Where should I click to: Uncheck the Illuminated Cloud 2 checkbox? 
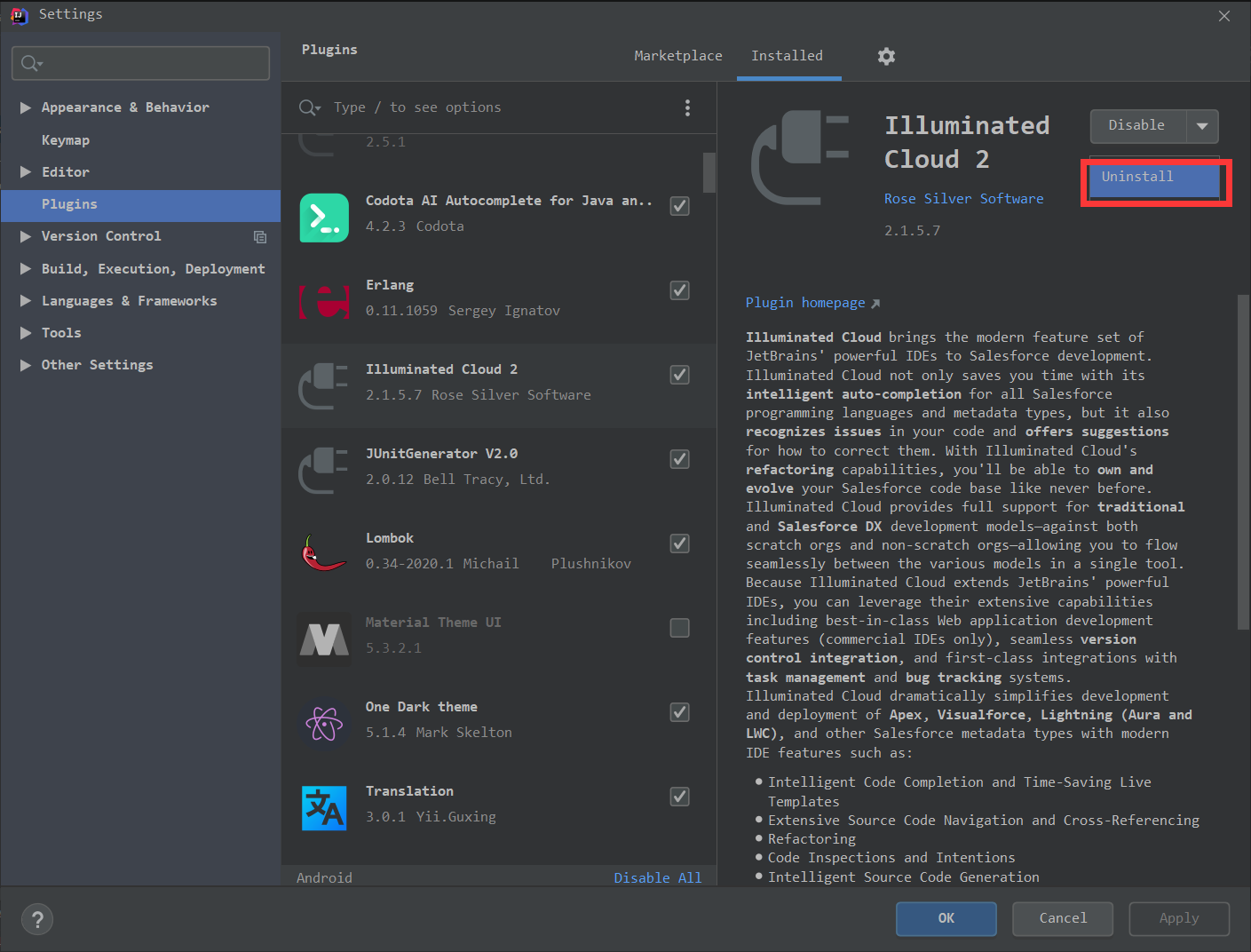tap(679, 375)
